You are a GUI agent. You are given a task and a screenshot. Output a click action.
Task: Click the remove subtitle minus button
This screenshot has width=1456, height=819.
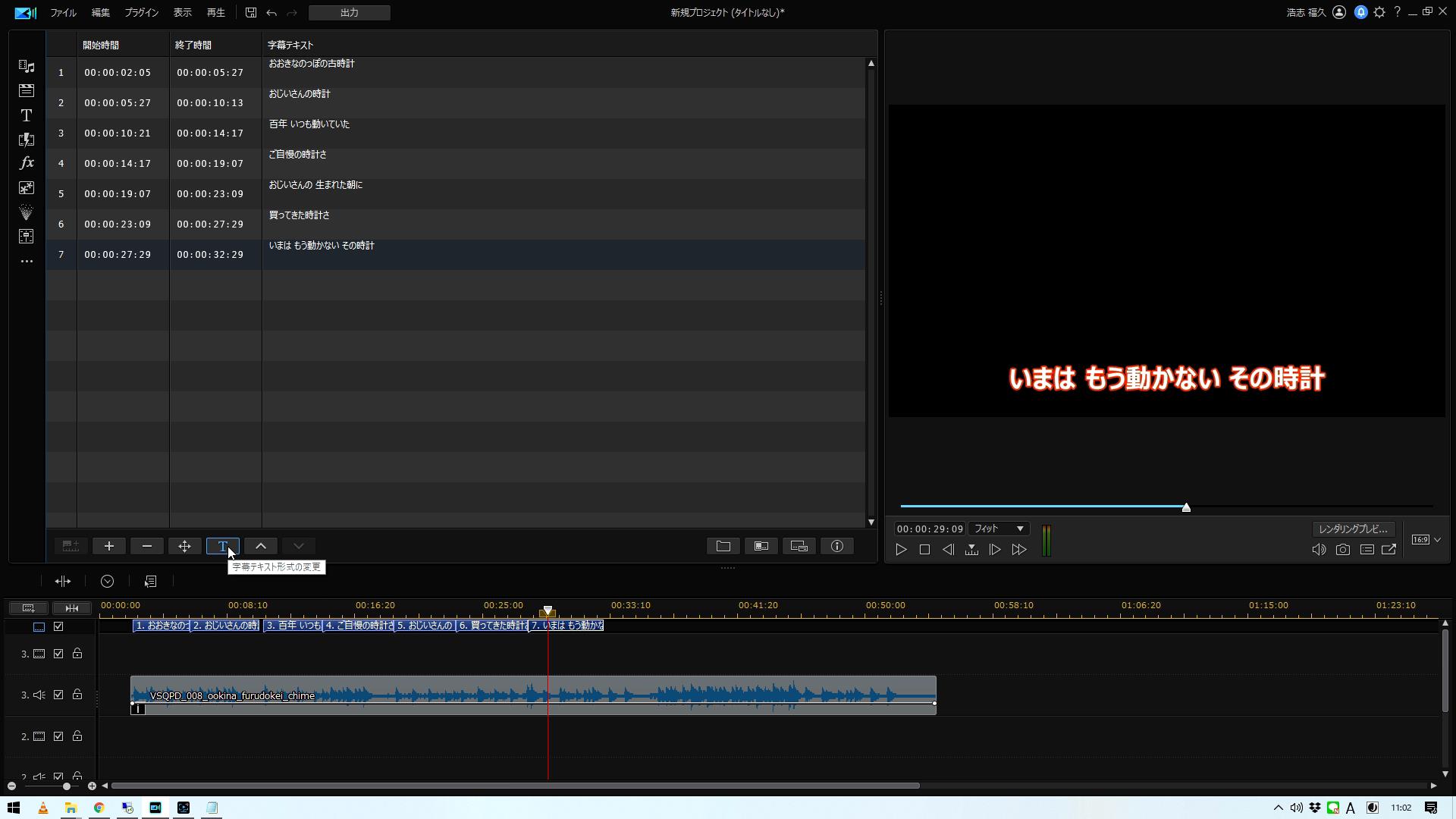point(147,546)
